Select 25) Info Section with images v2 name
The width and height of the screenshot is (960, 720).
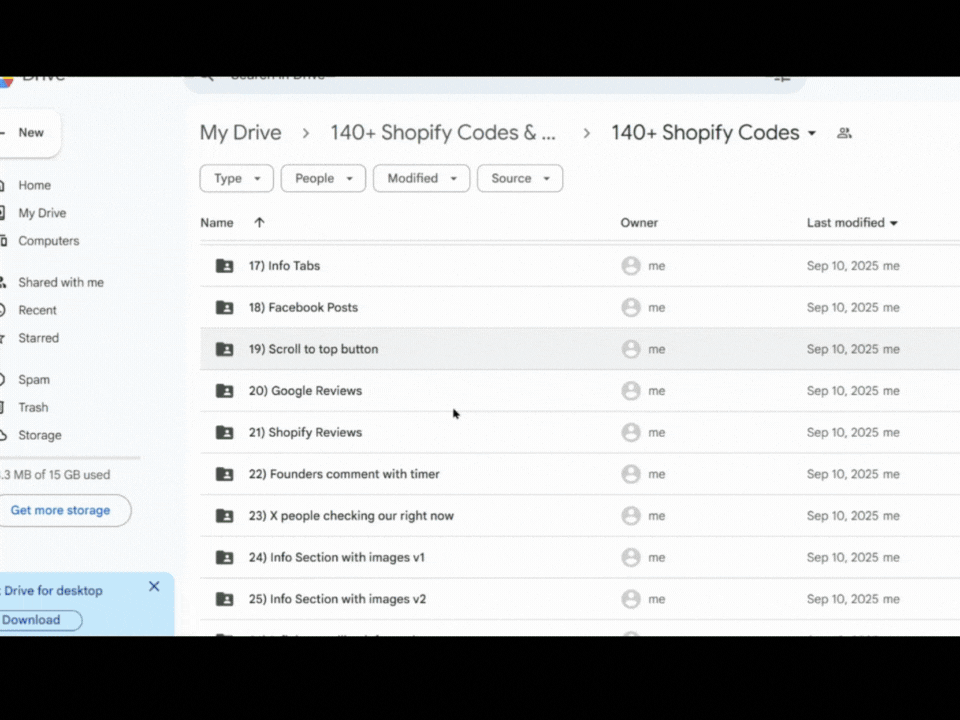coord(337,599)
